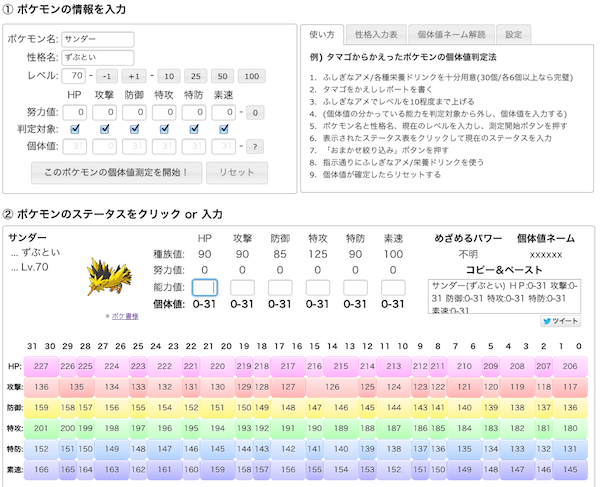
Task: Click the 素早 努力値 input field
Action: click(224, 112)
